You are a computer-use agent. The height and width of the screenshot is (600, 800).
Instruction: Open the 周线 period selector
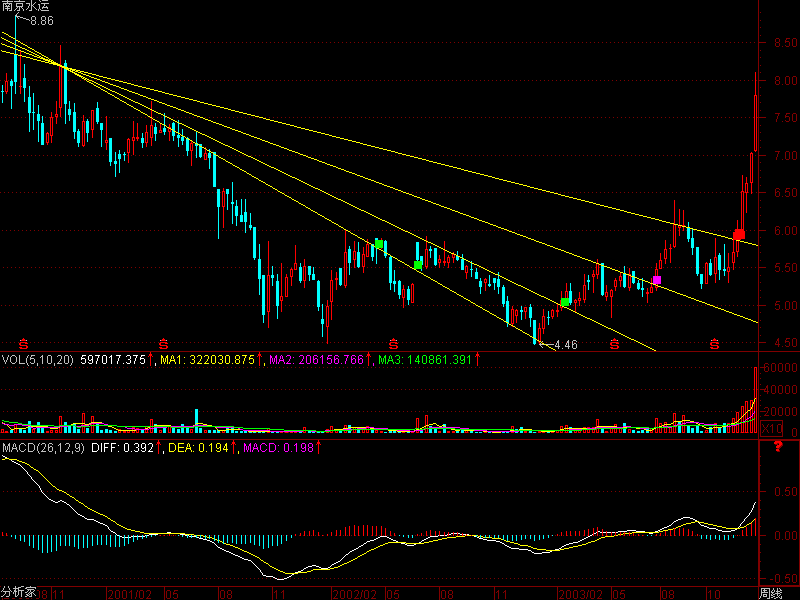point(769,592)
